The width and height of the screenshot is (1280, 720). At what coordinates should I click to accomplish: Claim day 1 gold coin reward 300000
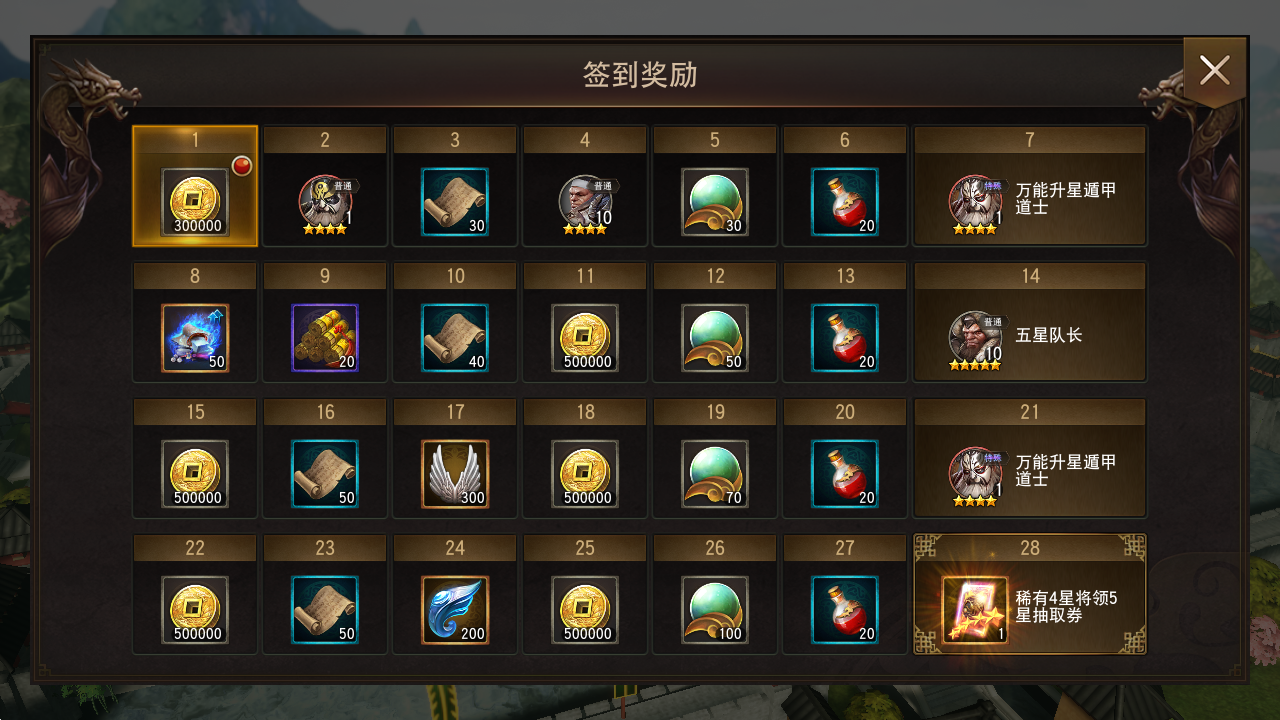pos(195,202)
